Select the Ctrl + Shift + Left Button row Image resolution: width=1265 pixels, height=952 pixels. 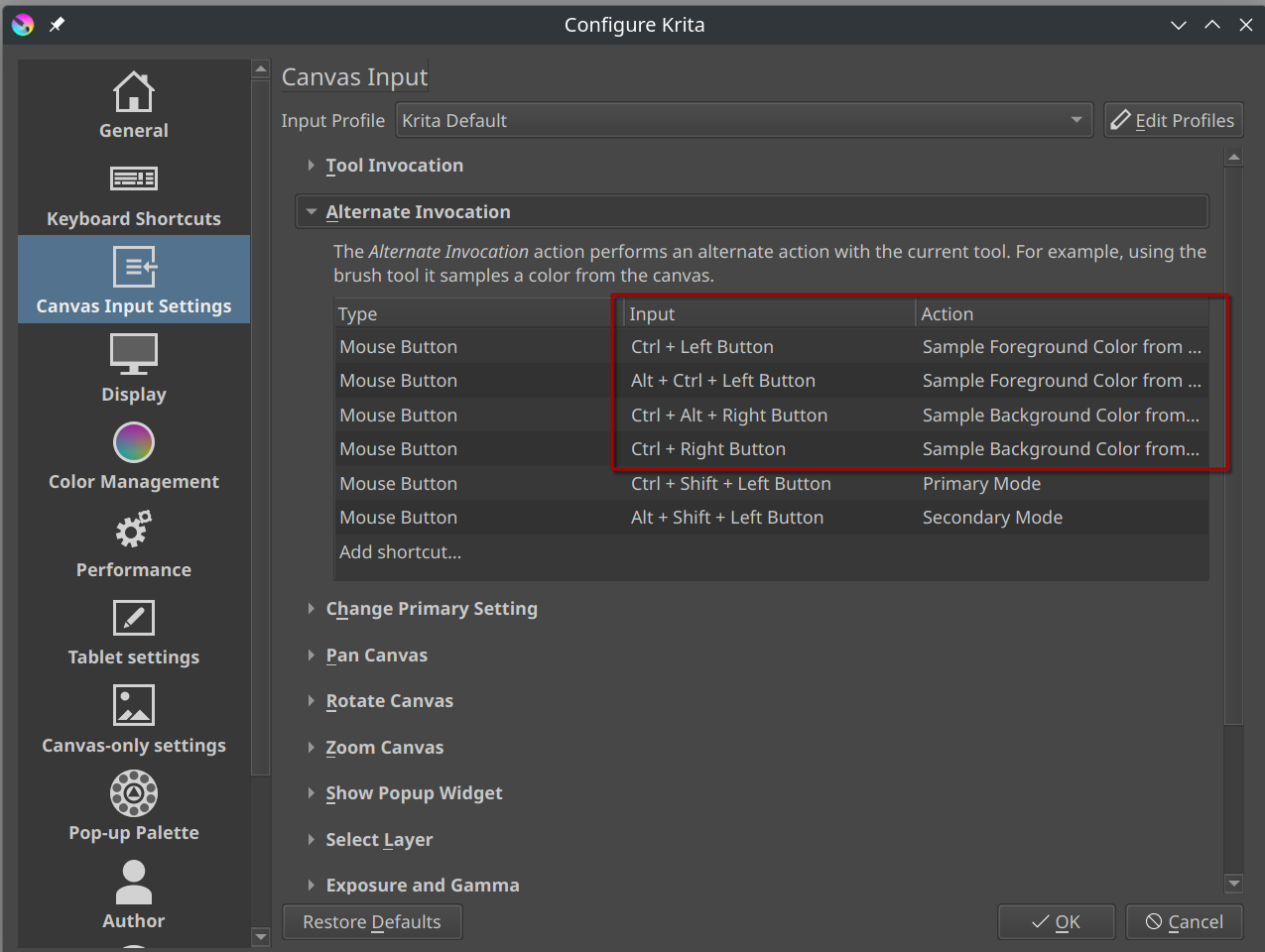(x=730, y=484)
